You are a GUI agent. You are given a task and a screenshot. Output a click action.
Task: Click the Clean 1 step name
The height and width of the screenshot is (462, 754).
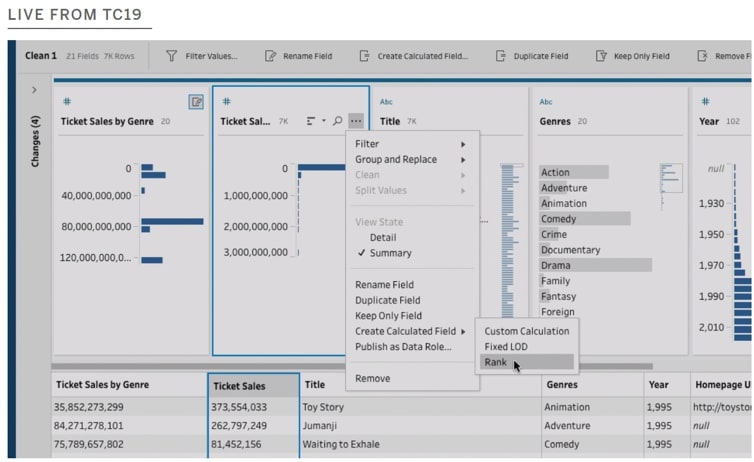(41, 56)
